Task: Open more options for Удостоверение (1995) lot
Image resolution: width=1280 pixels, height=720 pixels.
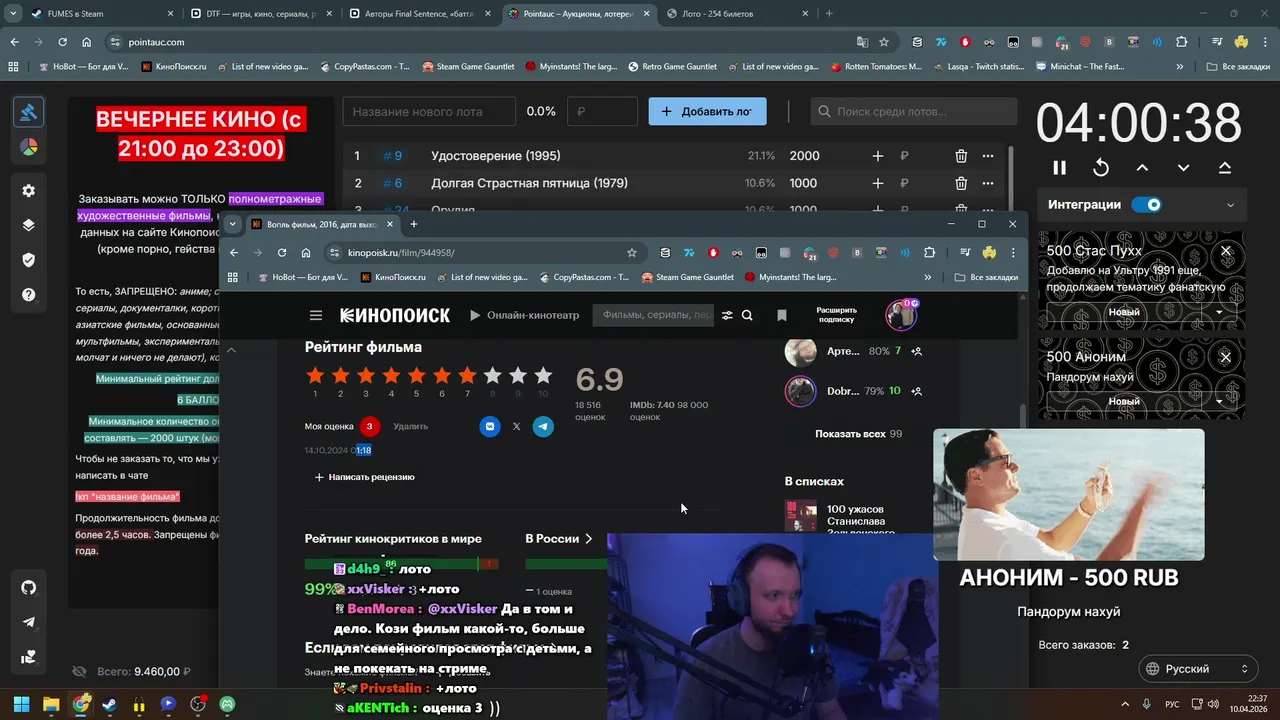Action: click(988, 156)
